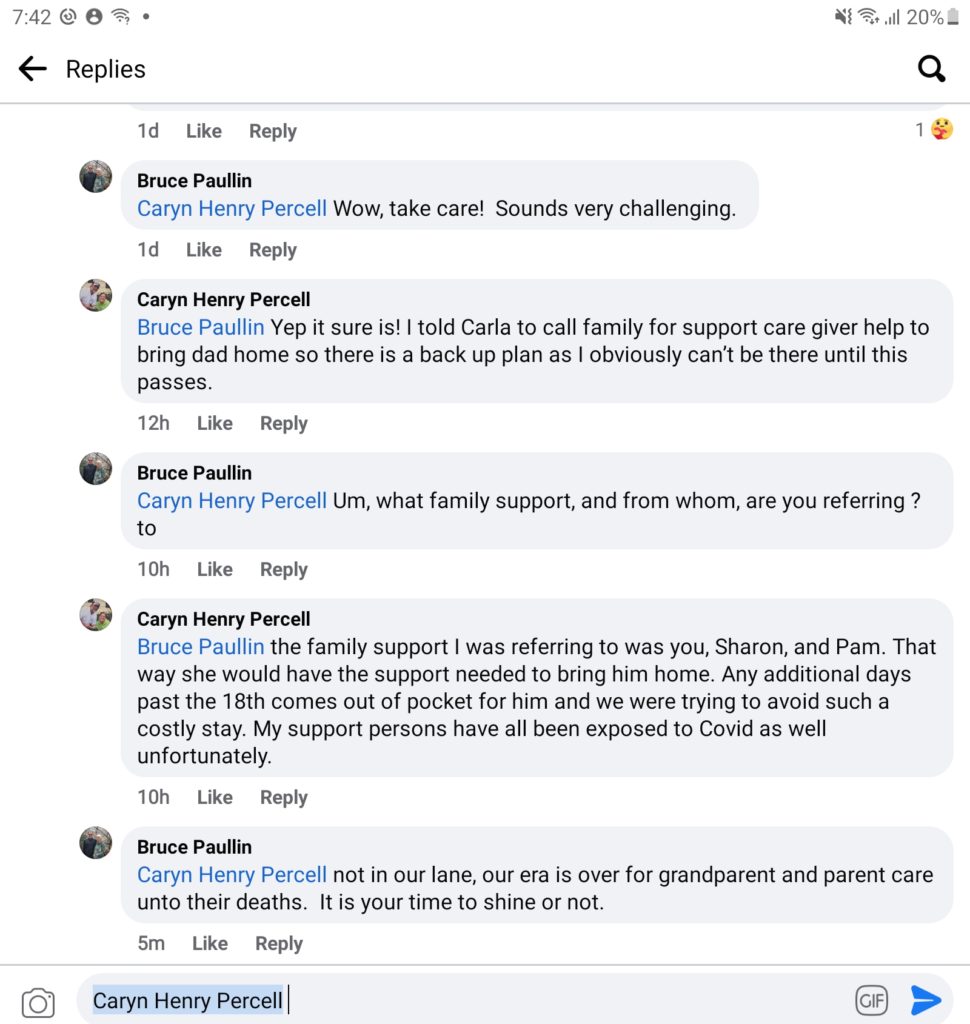Like the 12h-old comment from Caryn
Image resolution: width=970 pixels, height=1024 pixels.
click(x=215, y=423)
